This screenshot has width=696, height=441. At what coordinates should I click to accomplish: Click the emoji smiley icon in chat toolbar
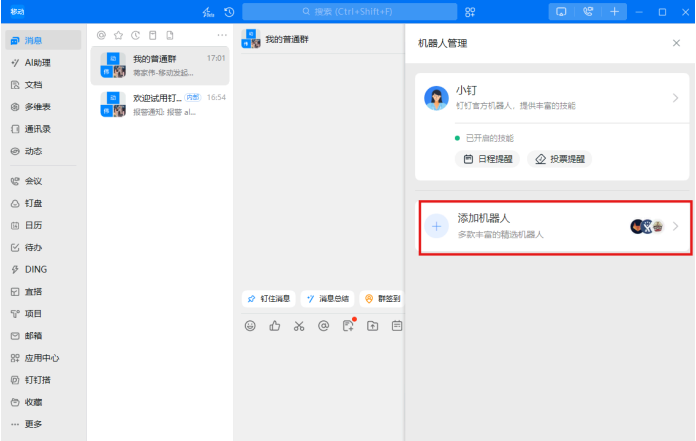250,326
